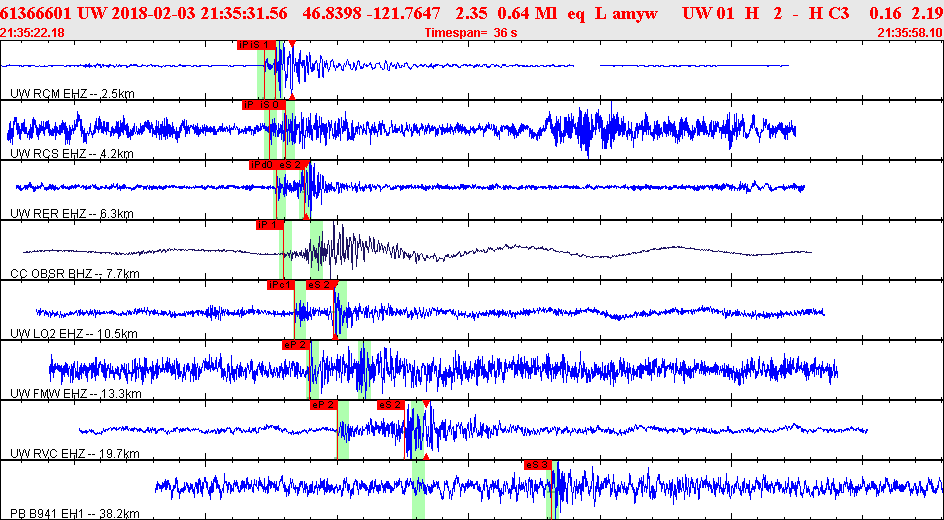Click the event ID 61366601 in header
This screenshot has width=944, height=520.
[x=37, y=13]
